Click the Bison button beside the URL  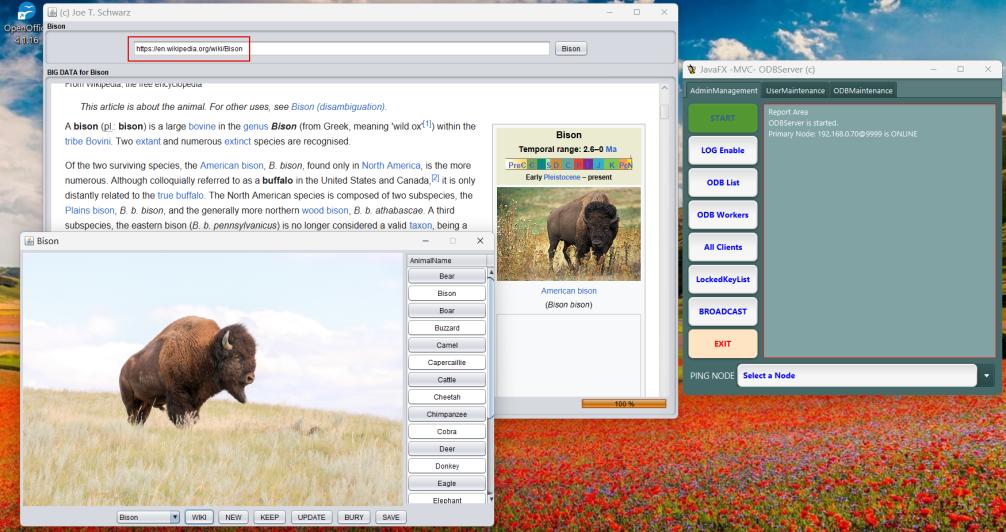click(x=571, y=48)
